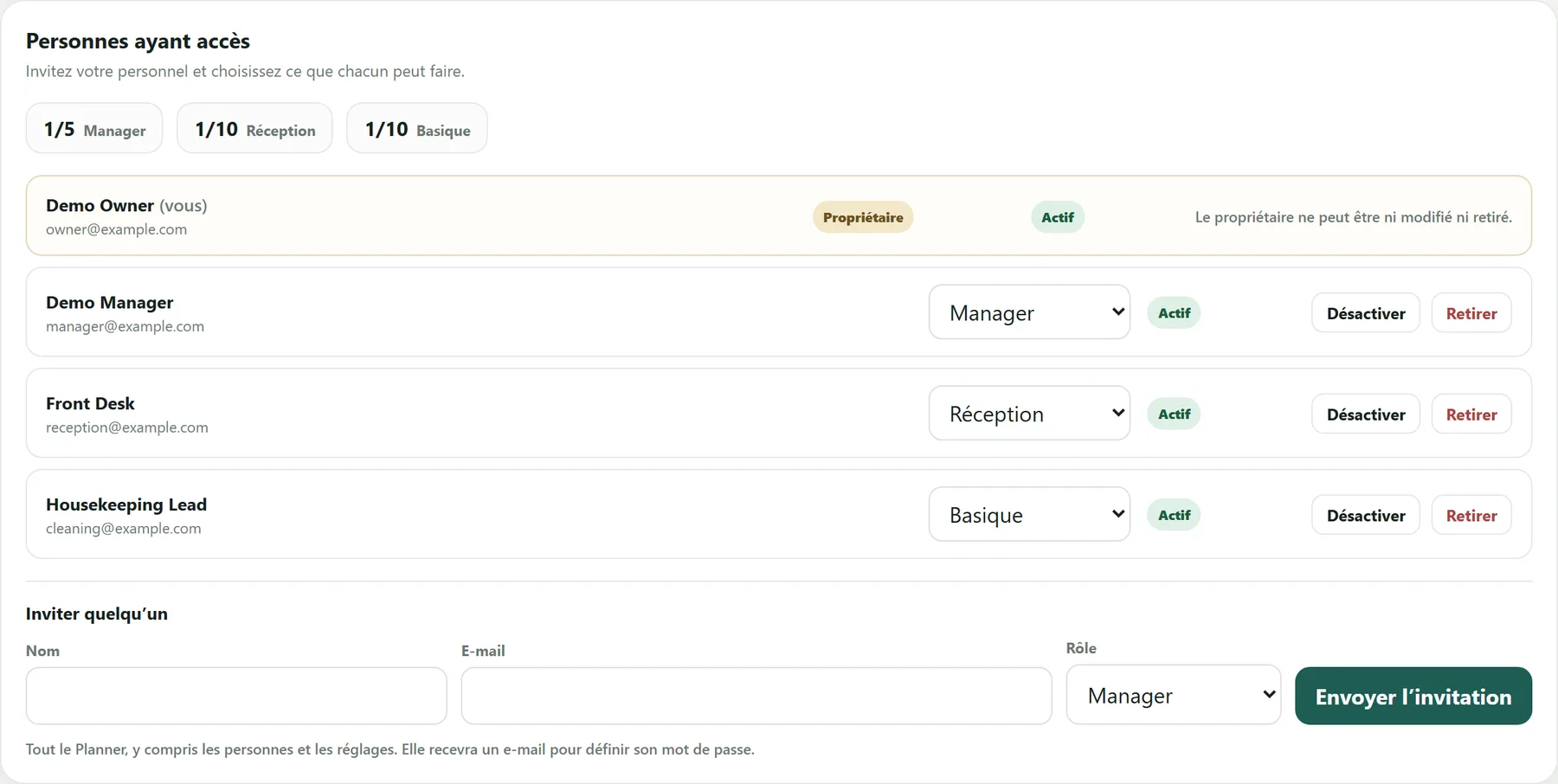
Task: Click the 1/5 Manager quota chip
Action: coord(94,129)
